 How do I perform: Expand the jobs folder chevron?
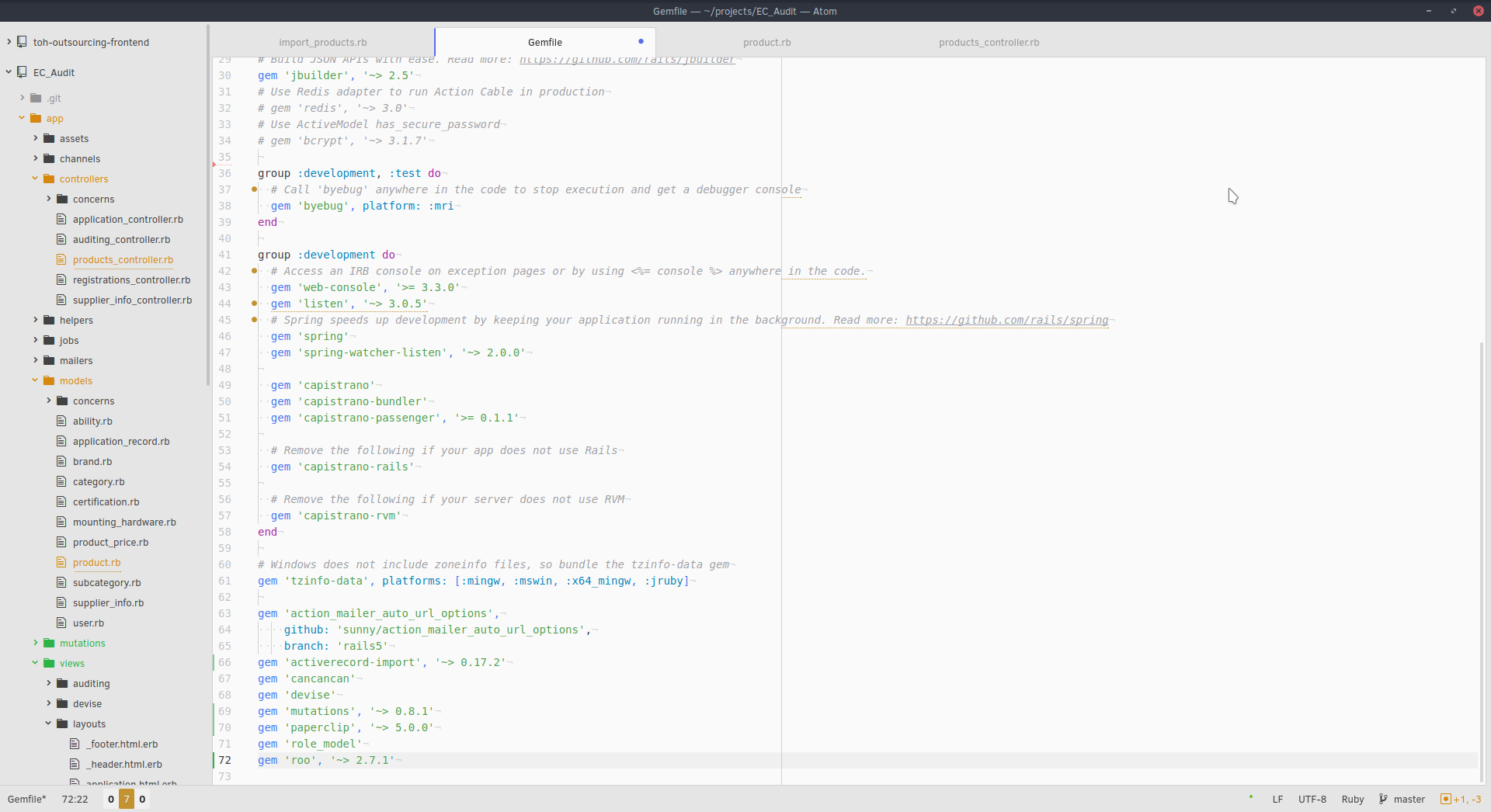pos(35,340)
